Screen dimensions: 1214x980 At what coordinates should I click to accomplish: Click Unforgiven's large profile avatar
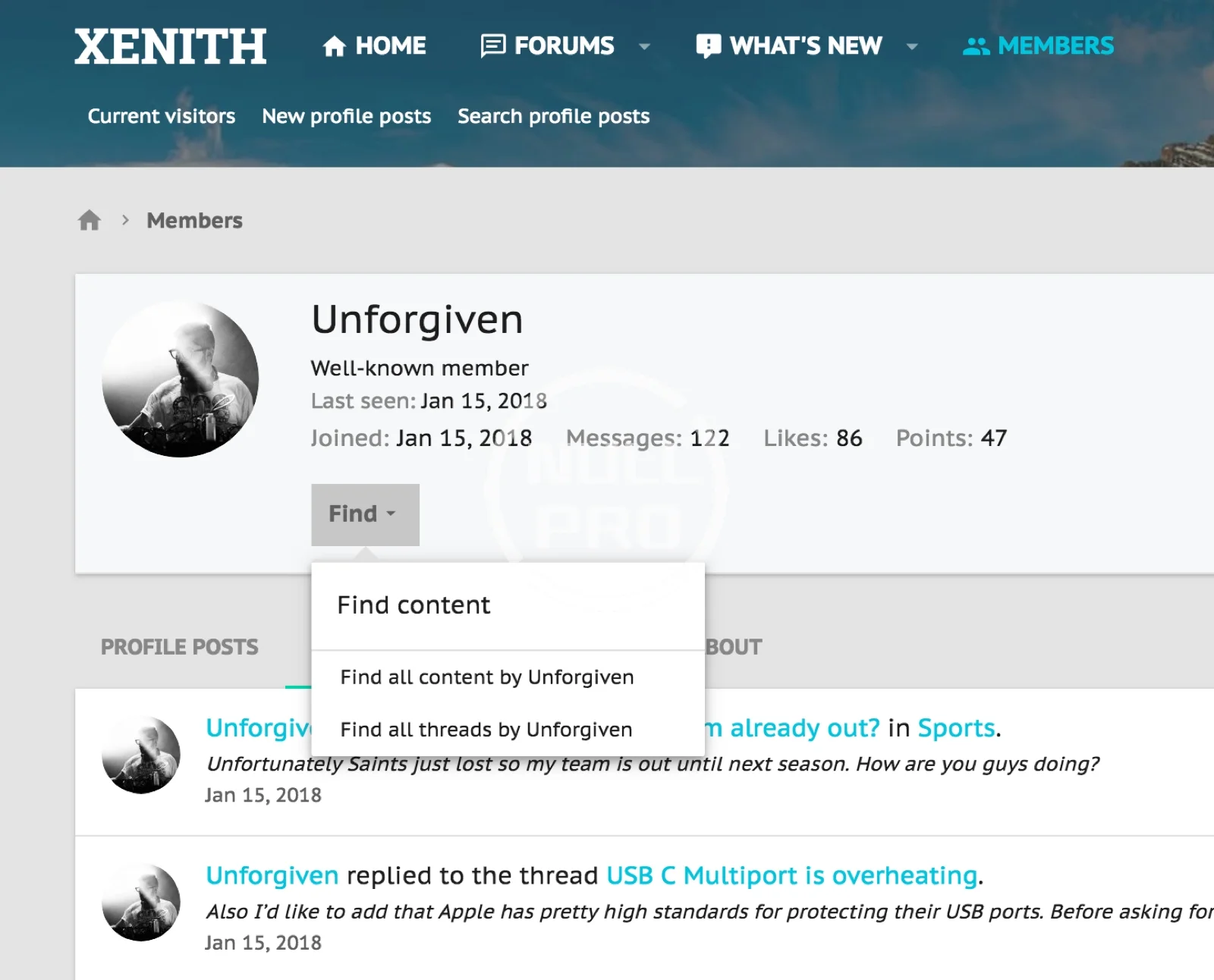181,378
